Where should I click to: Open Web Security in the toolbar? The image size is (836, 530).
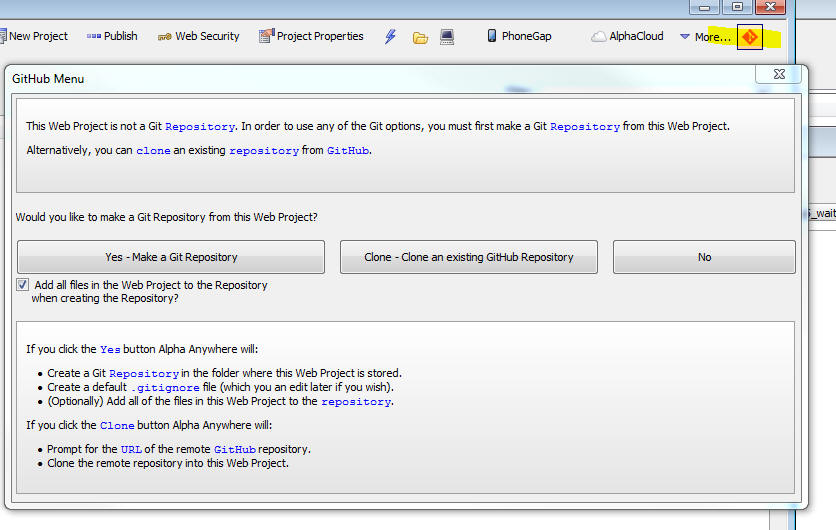pos(198,36)
